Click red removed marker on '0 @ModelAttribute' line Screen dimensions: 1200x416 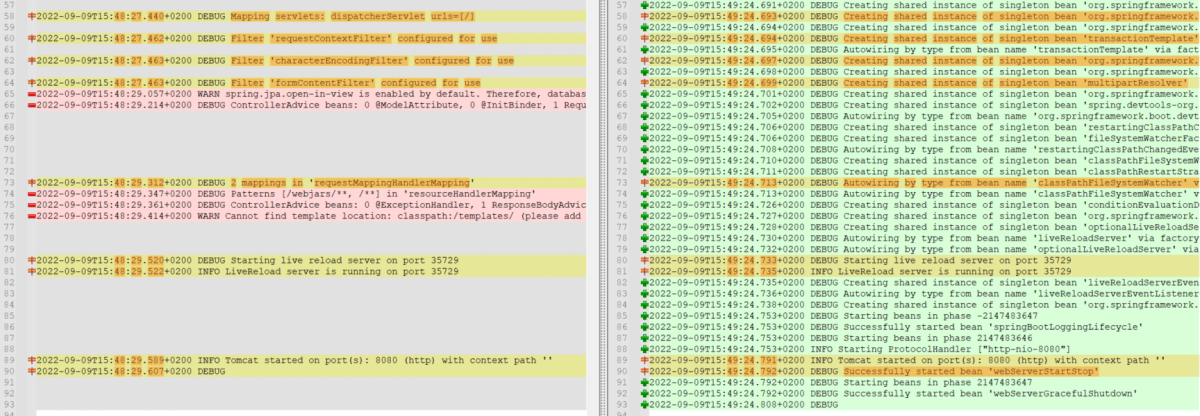point(33,104)
